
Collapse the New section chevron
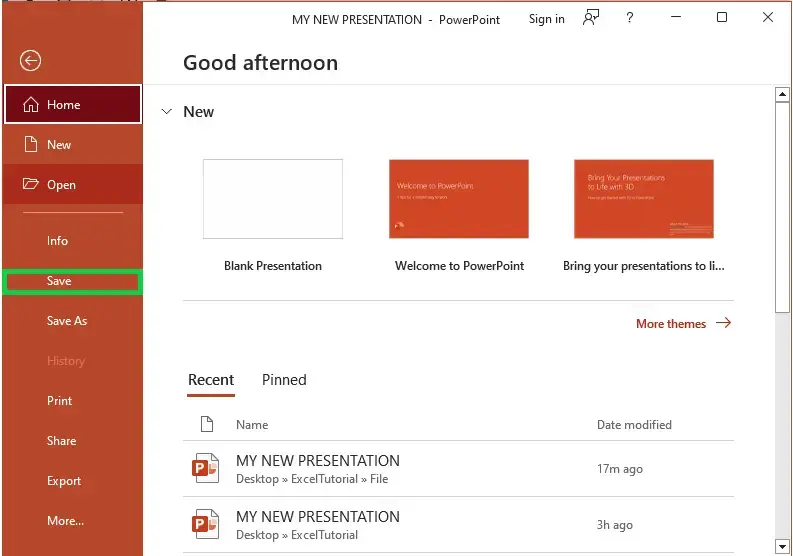pyautogui.click(x=166, y=111)
